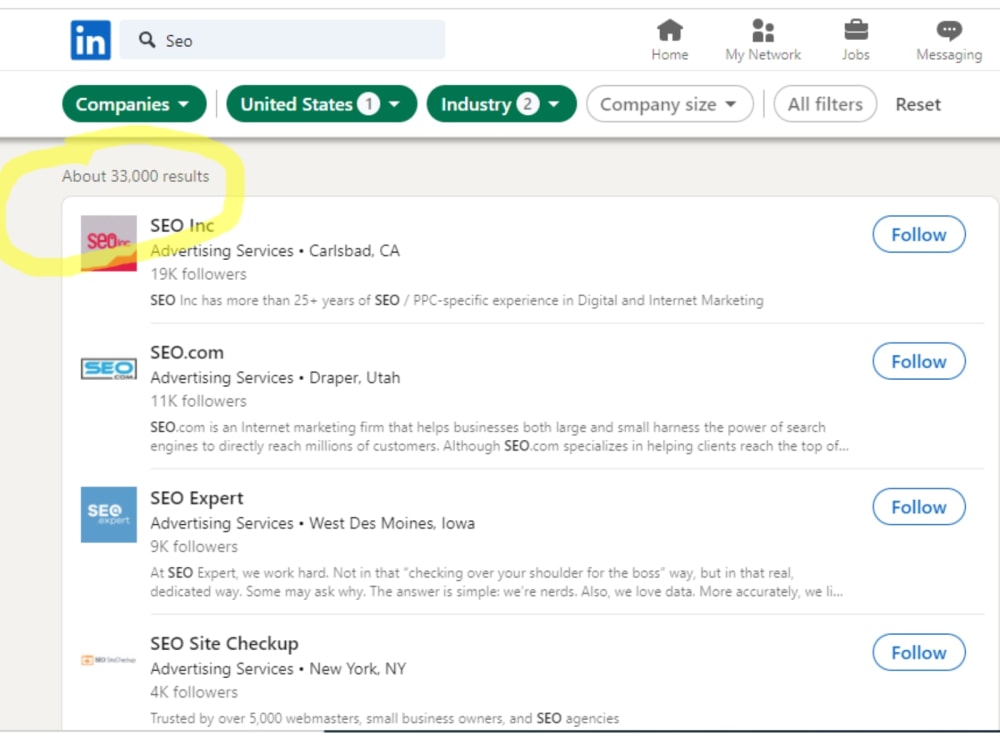
Task: Click the SEO Inc company logo
Action: 108,243
